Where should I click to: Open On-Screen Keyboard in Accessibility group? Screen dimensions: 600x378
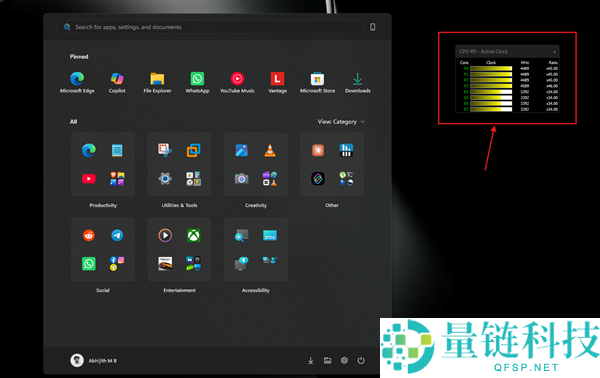pyautogui.click(x=270, y=235)
